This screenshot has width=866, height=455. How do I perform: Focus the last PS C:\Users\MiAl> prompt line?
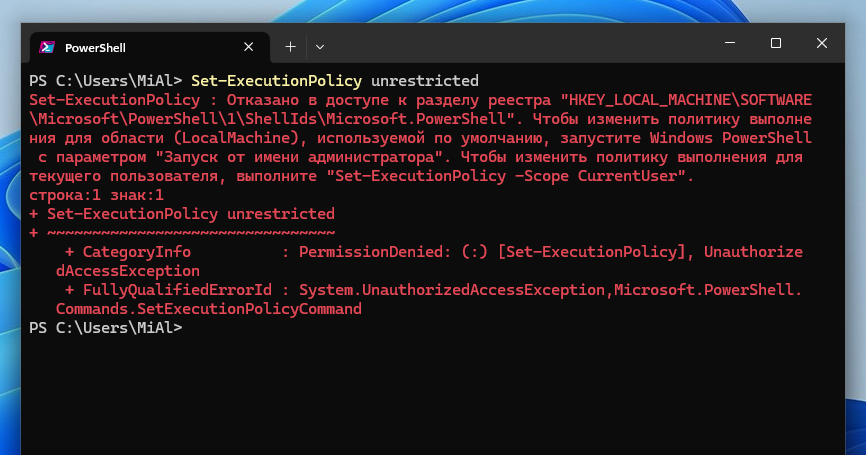(105, 328)
